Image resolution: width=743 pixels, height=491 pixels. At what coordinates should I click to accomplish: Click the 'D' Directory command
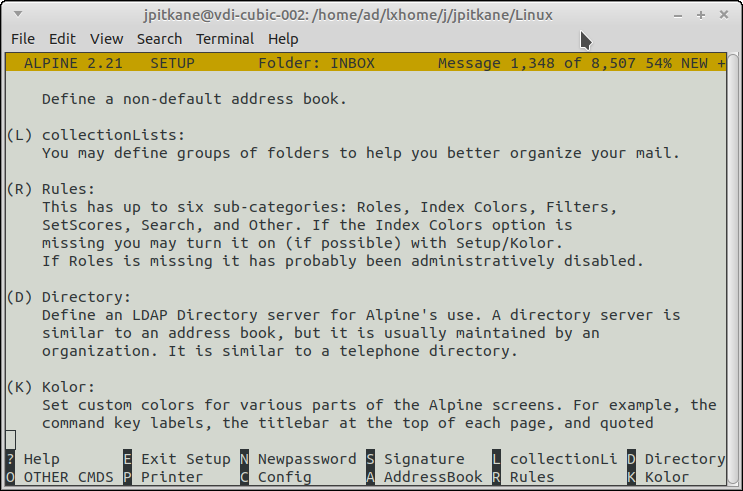tap(676, 459)
